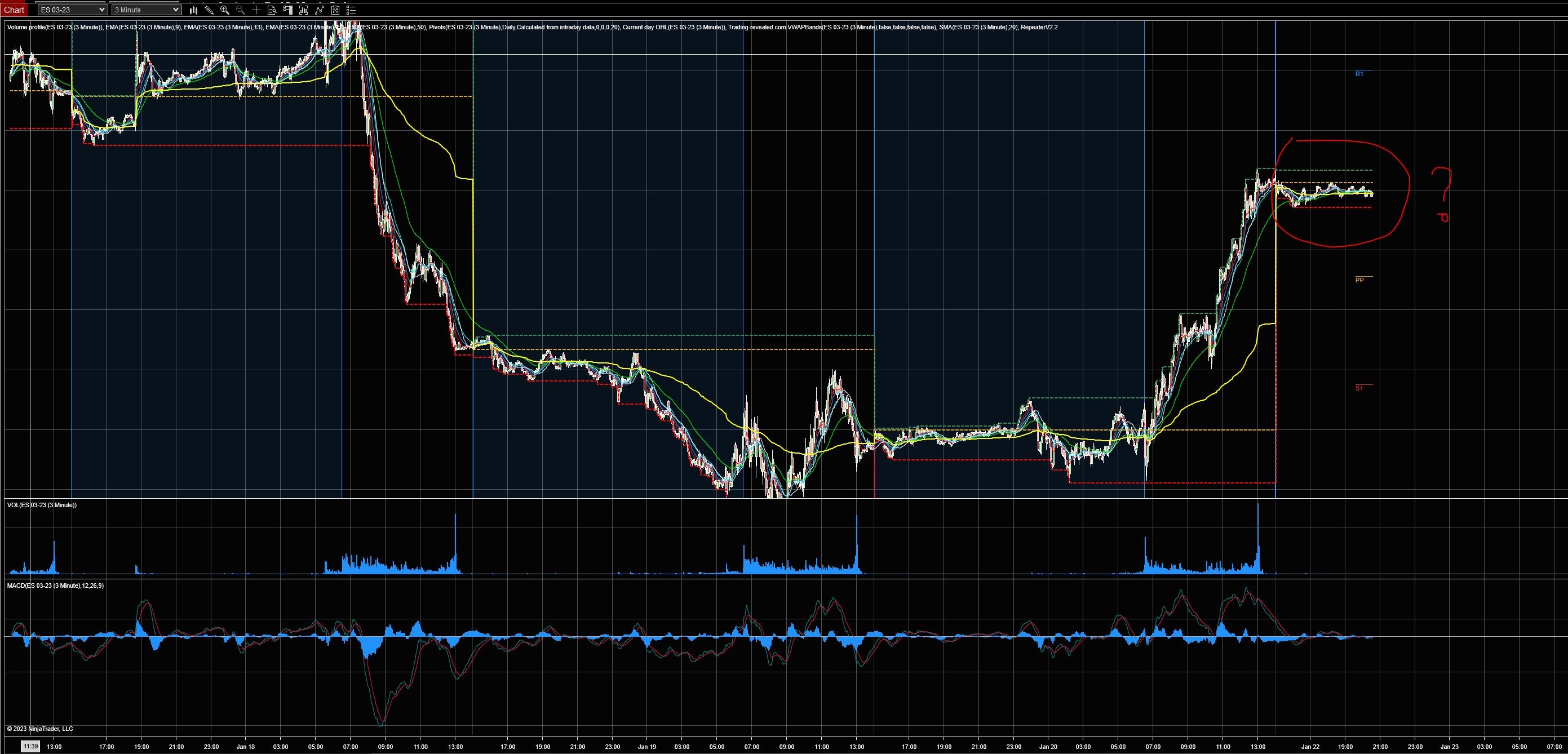Click the R1 pivot level label

[1359, 74]
